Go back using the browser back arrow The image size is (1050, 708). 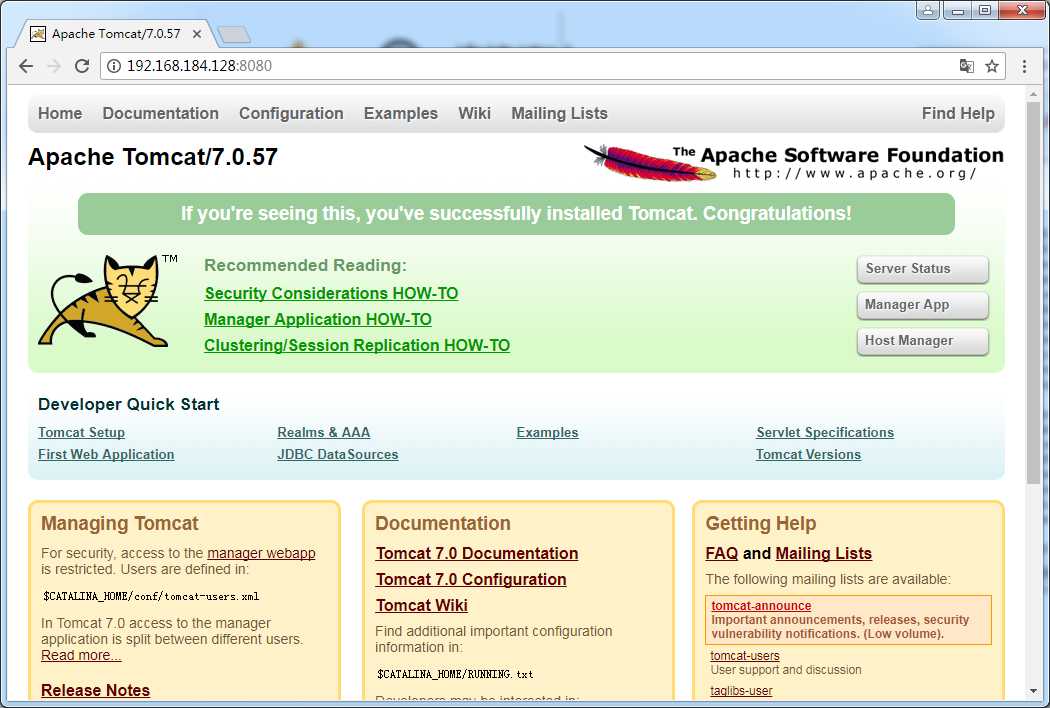point(26,66)
